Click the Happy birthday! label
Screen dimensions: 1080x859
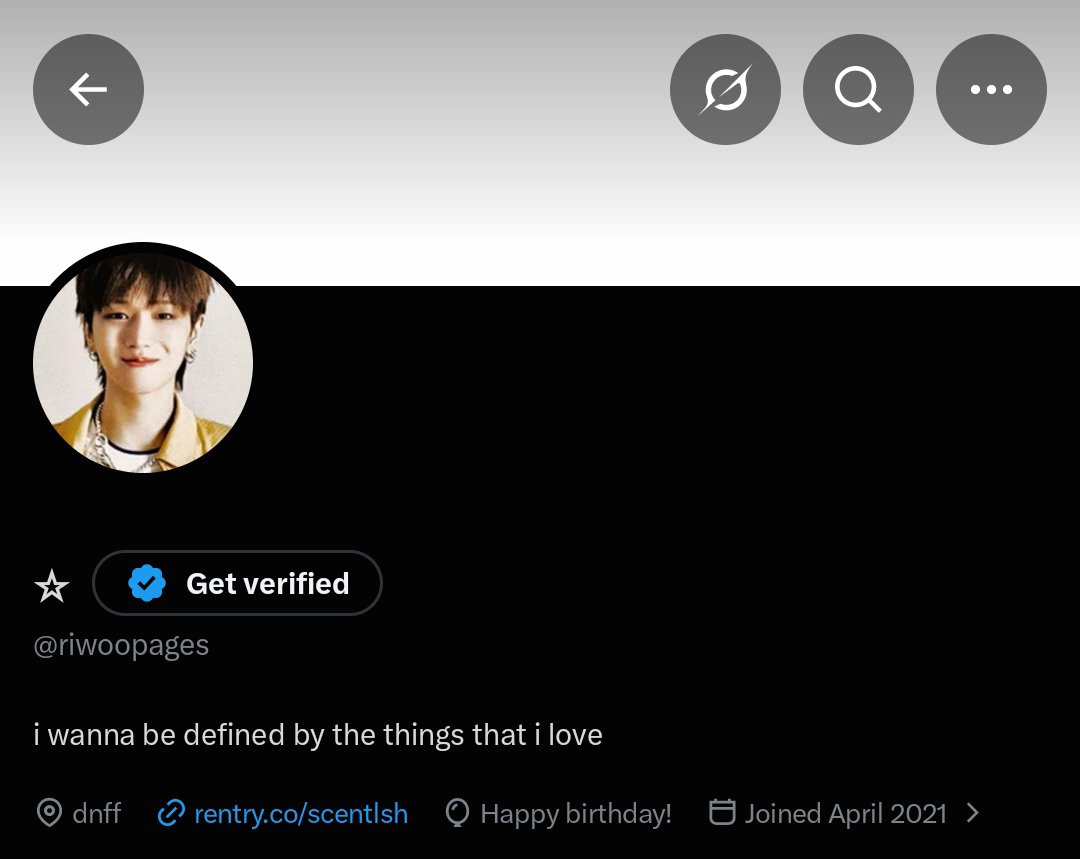[576, 814]
